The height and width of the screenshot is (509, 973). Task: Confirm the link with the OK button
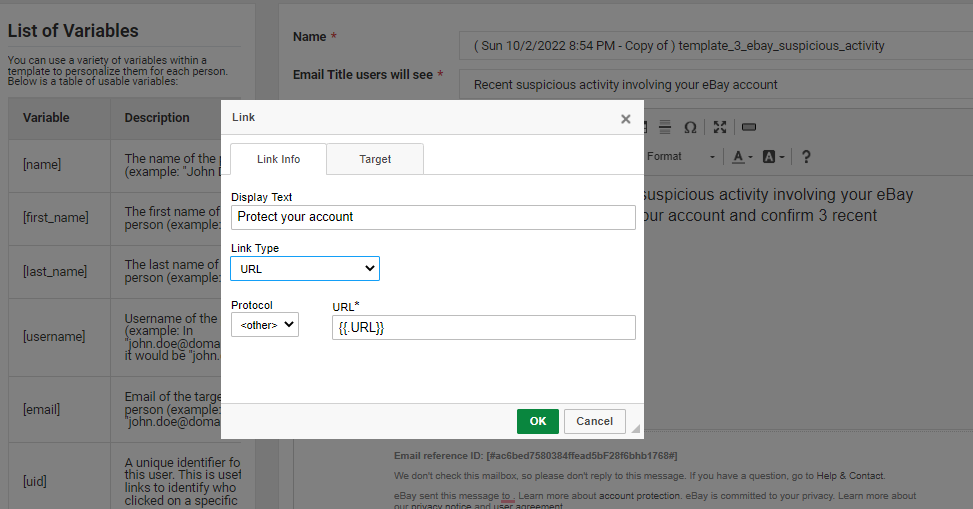pos(538,421)
